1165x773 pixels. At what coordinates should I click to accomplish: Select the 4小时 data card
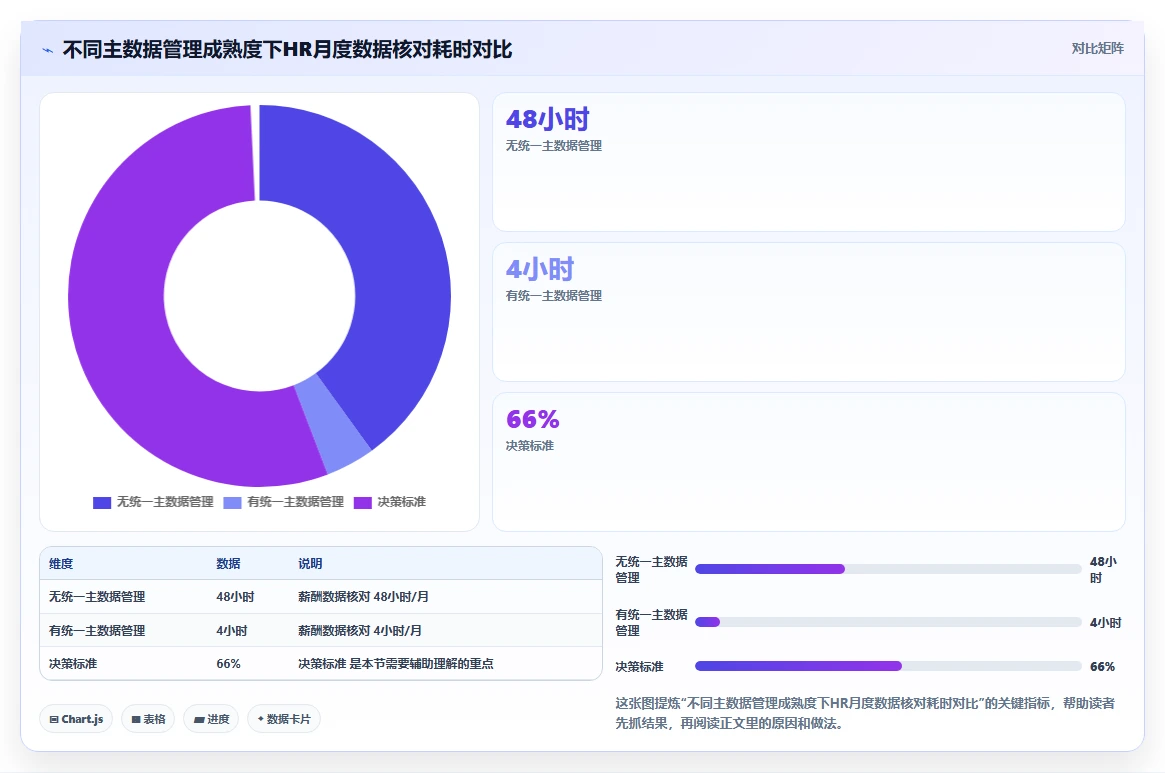[808, 312]
